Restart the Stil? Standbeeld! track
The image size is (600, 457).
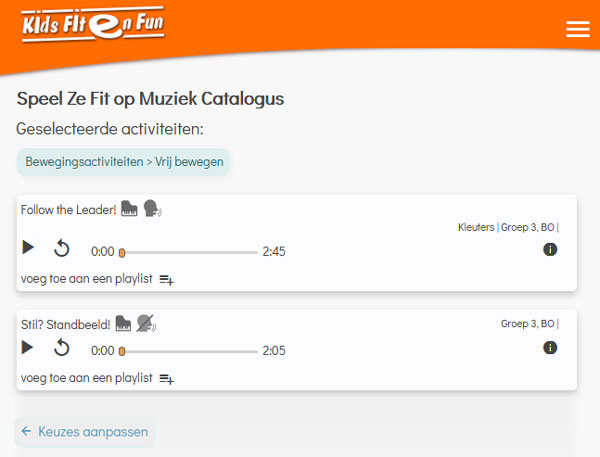(61, 348)
